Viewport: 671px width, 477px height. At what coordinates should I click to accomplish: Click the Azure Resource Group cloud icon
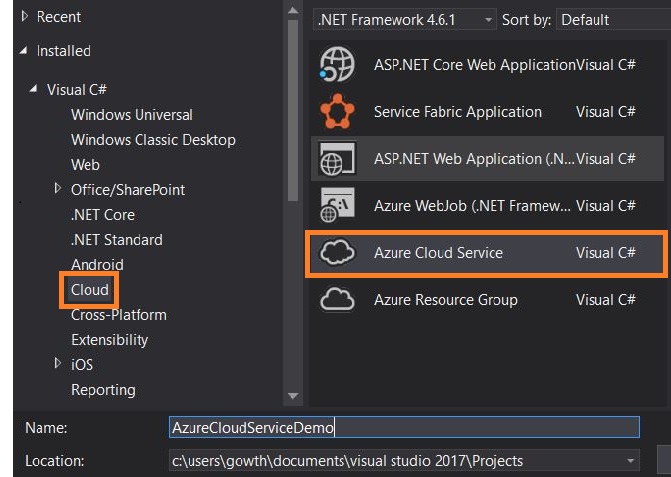pyautogui.click(x=336, y=299)
